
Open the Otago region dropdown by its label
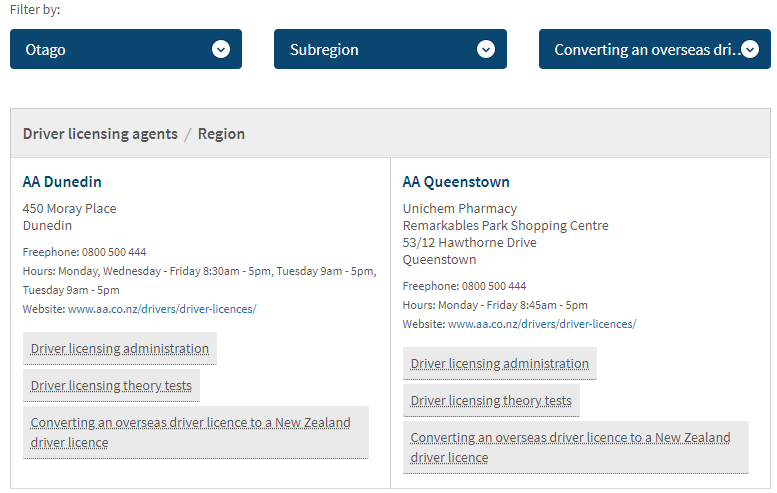point(46,49)
